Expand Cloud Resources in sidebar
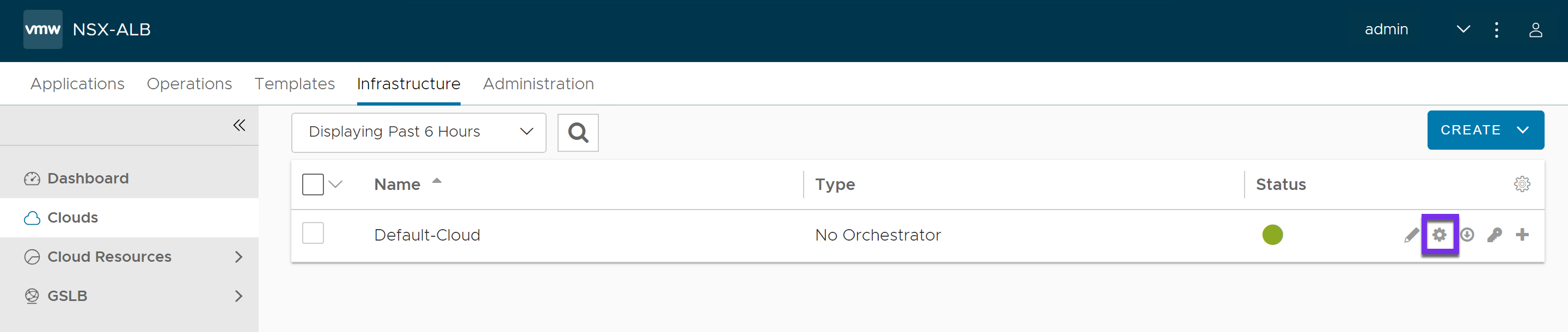Screen dimensions: 1568x332 coord(238,257)
